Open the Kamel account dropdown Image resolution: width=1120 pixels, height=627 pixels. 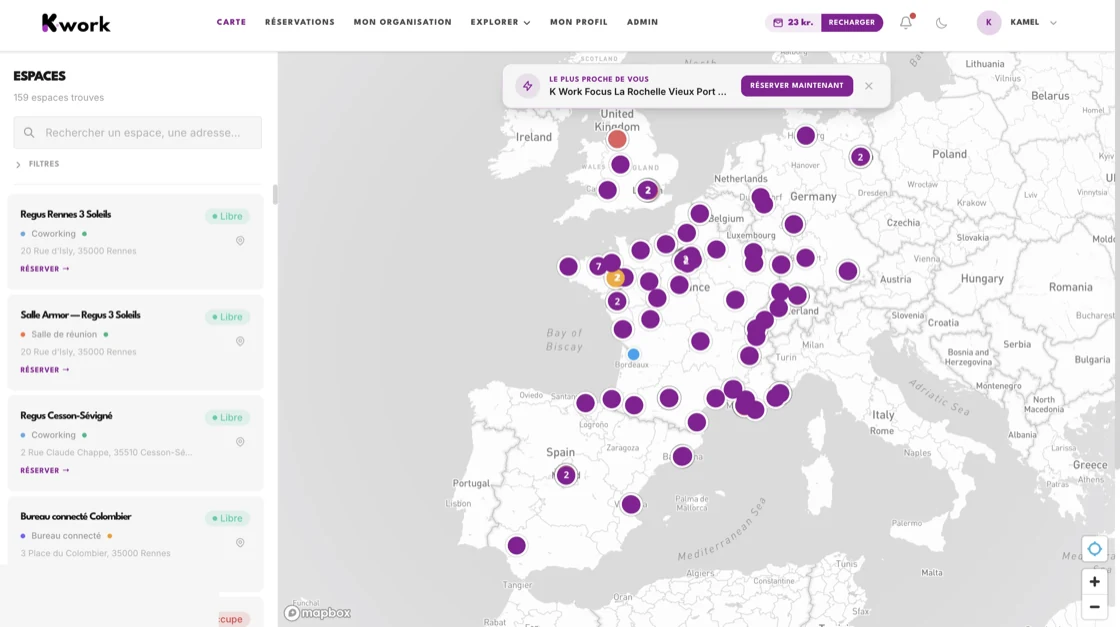1040,21
